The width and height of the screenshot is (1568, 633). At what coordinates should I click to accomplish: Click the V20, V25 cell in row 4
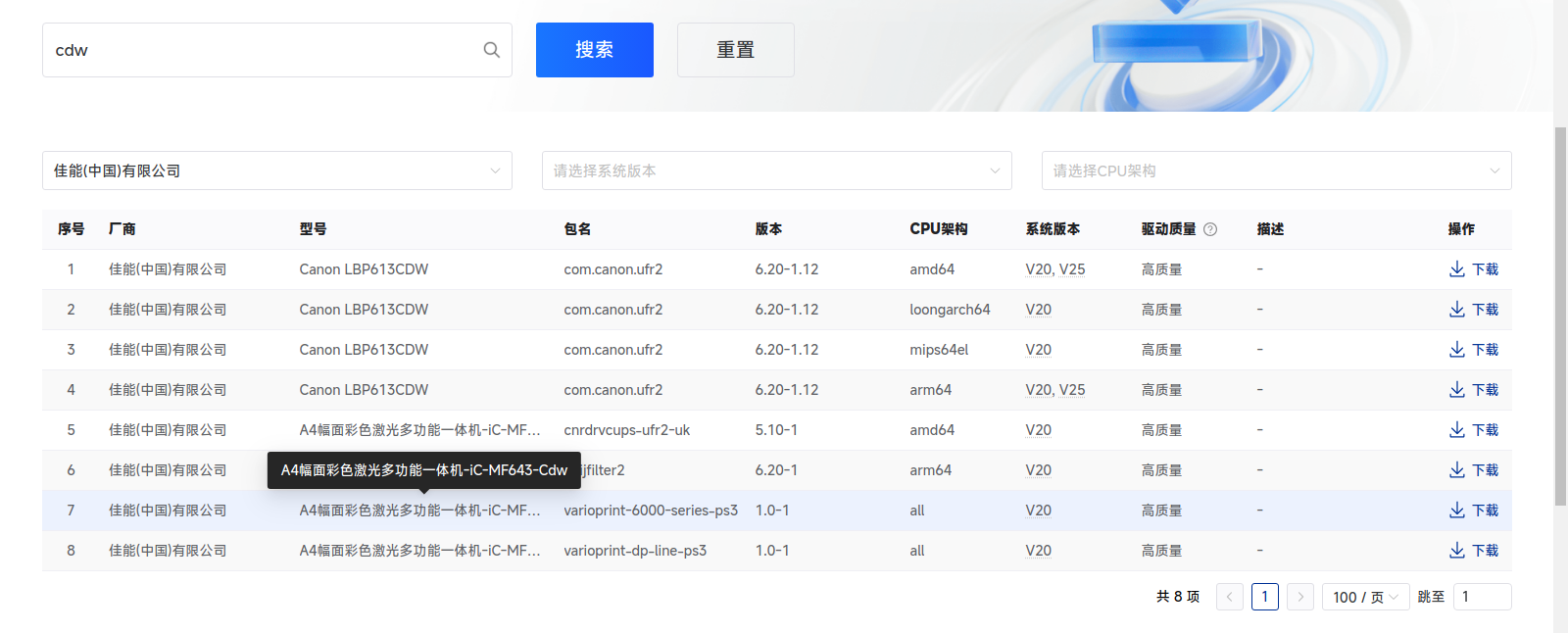click(1055, 390)
